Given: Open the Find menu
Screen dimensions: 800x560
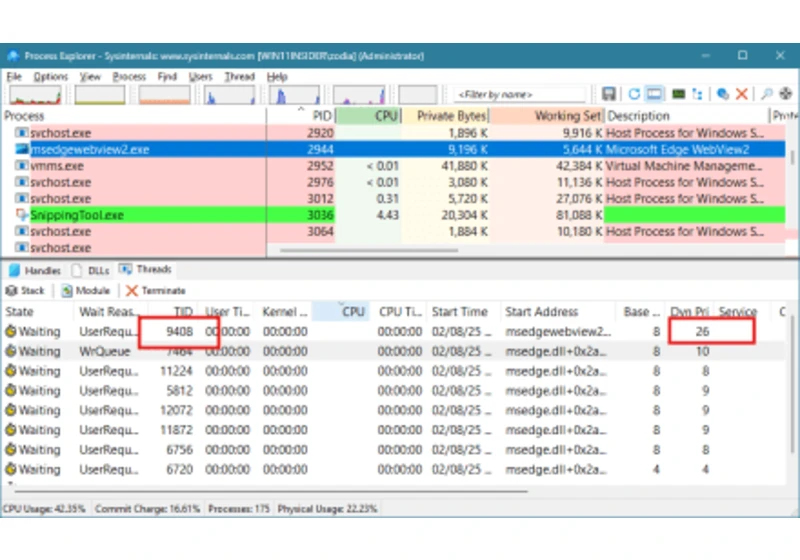Looking at the screenshot, I should [167, 77].
